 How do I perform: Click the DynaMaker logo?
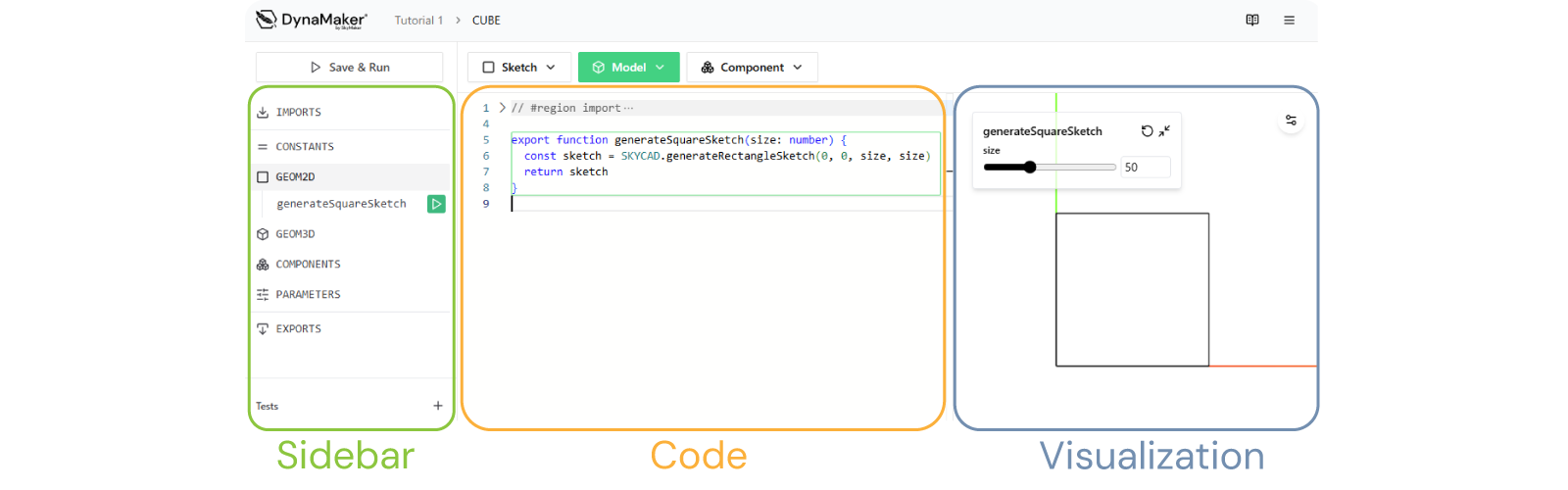click(x=312, y=20)
